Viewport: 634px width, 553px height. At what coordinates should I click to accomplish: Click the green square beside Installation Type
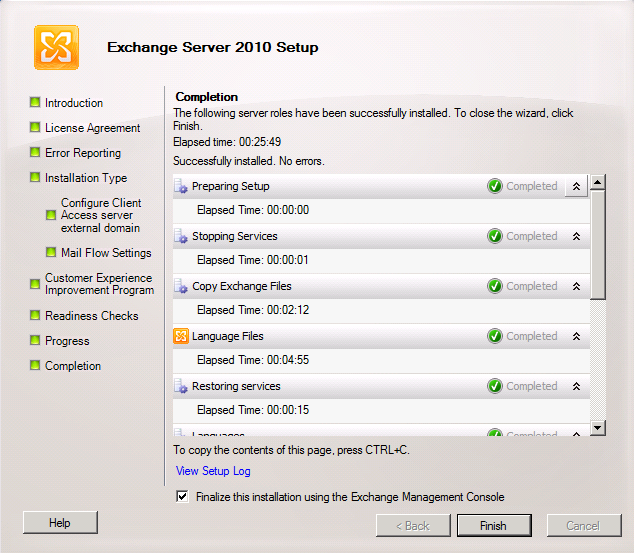click(35, 177)
